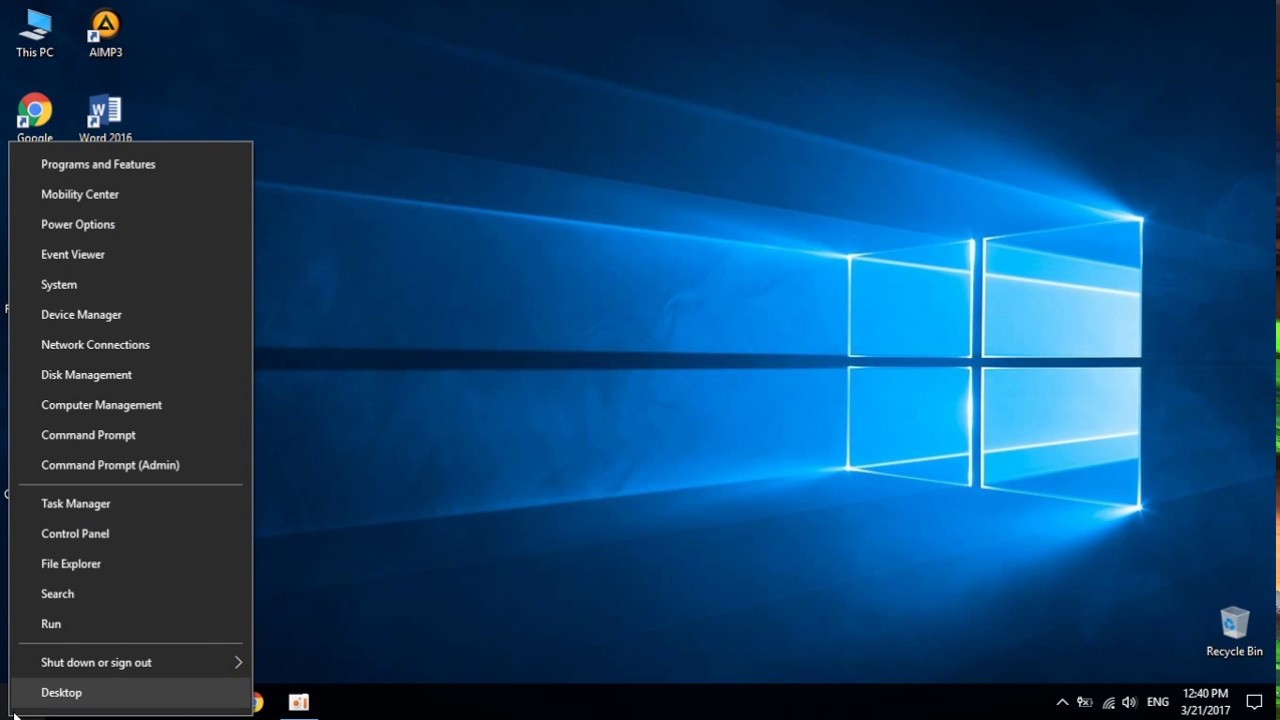The height and width of the screenshot is (720, 1280).
Task: Open Programs and Features
Action: point(130,164)
